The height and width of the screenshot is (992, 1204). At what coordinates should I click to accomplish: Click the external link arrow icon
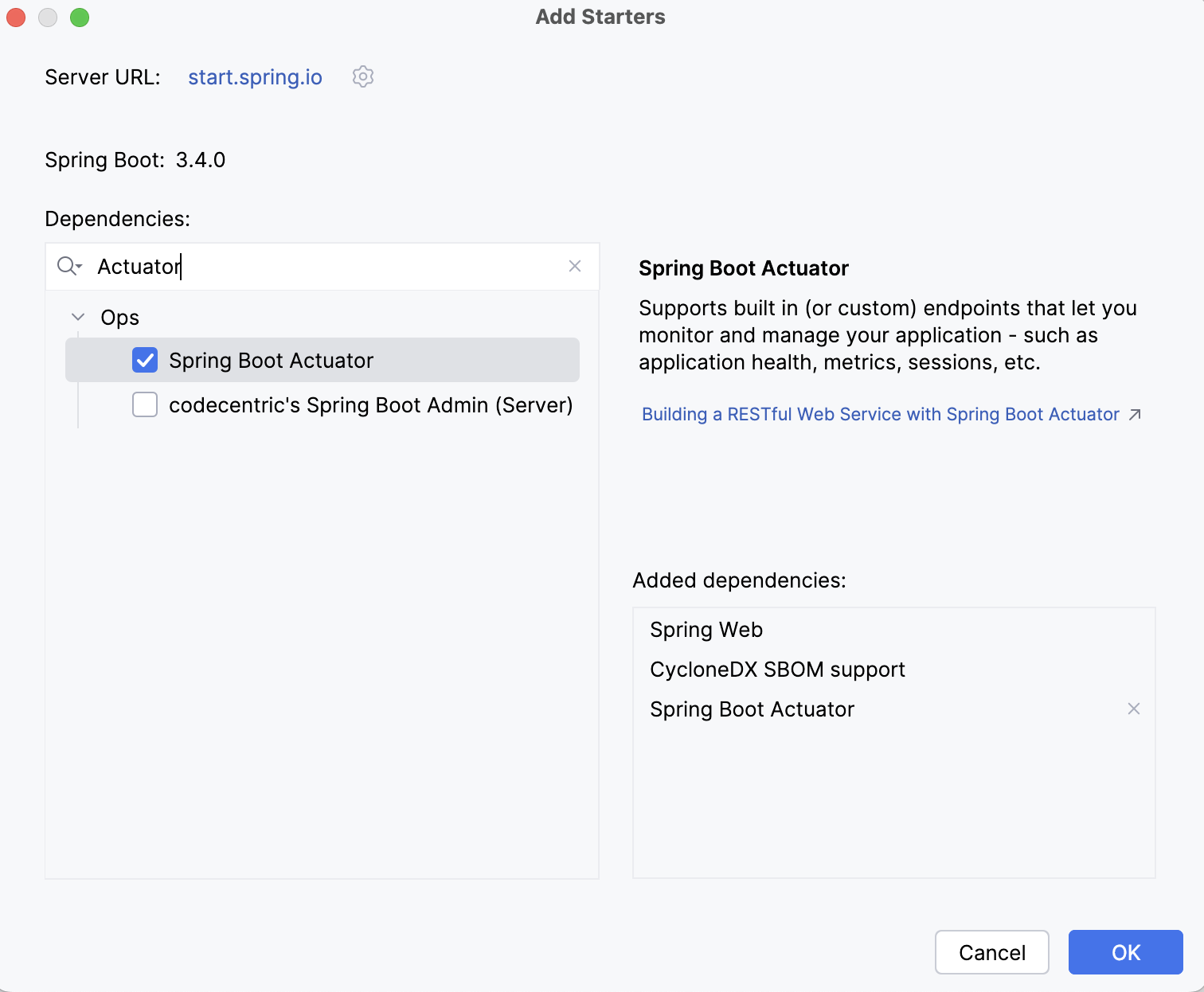1136,414
